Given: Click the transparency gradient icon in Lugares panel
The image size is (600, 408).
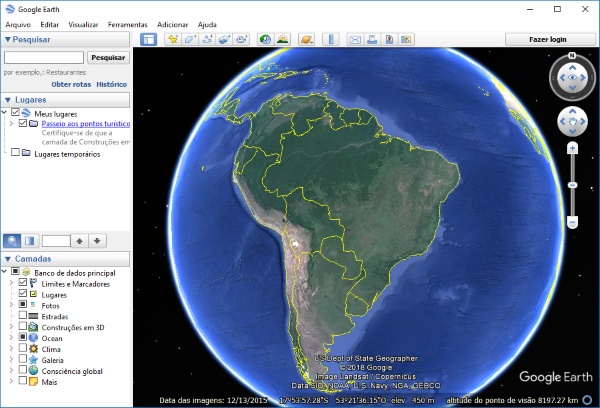Looking at the screenshot, I should point(29,241).
